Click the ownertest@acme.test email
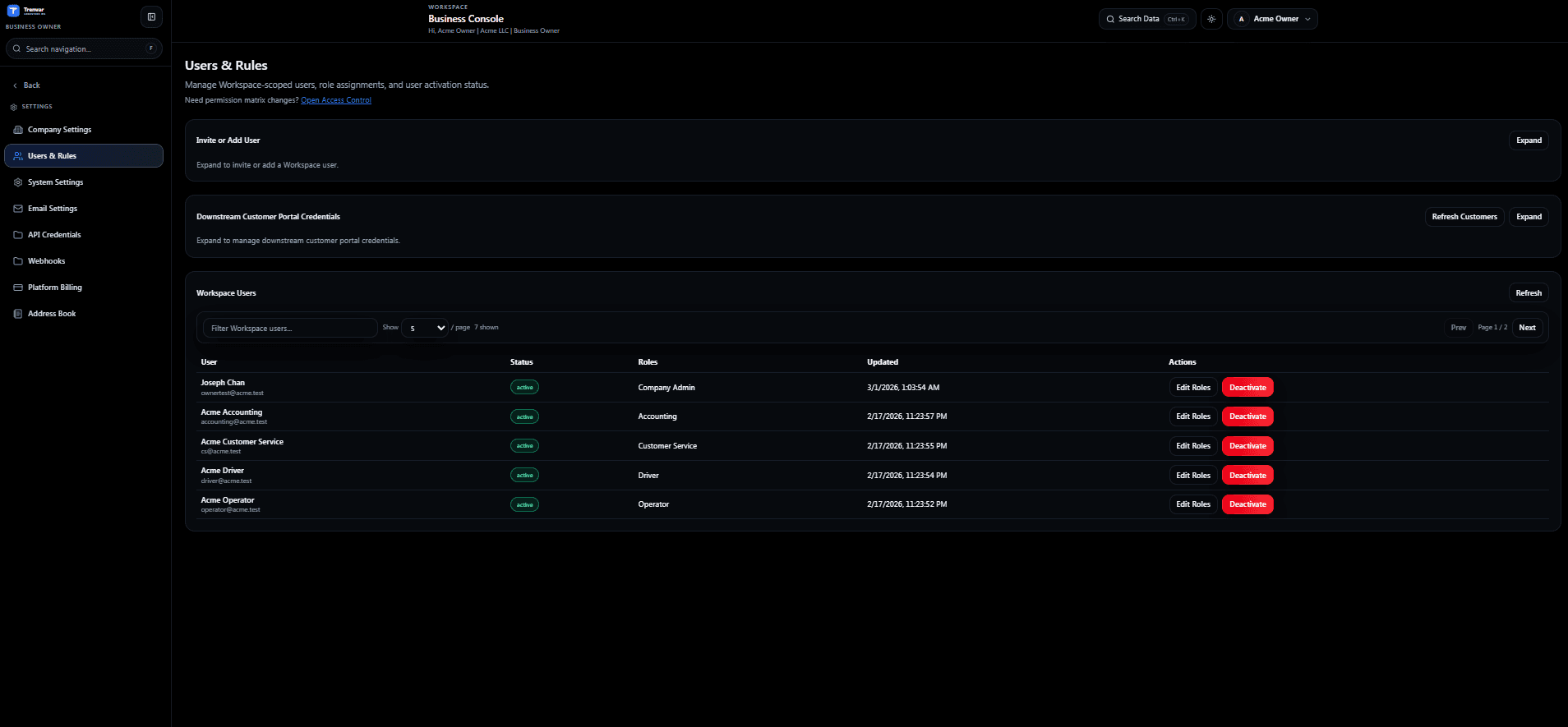 pos(233,393)
